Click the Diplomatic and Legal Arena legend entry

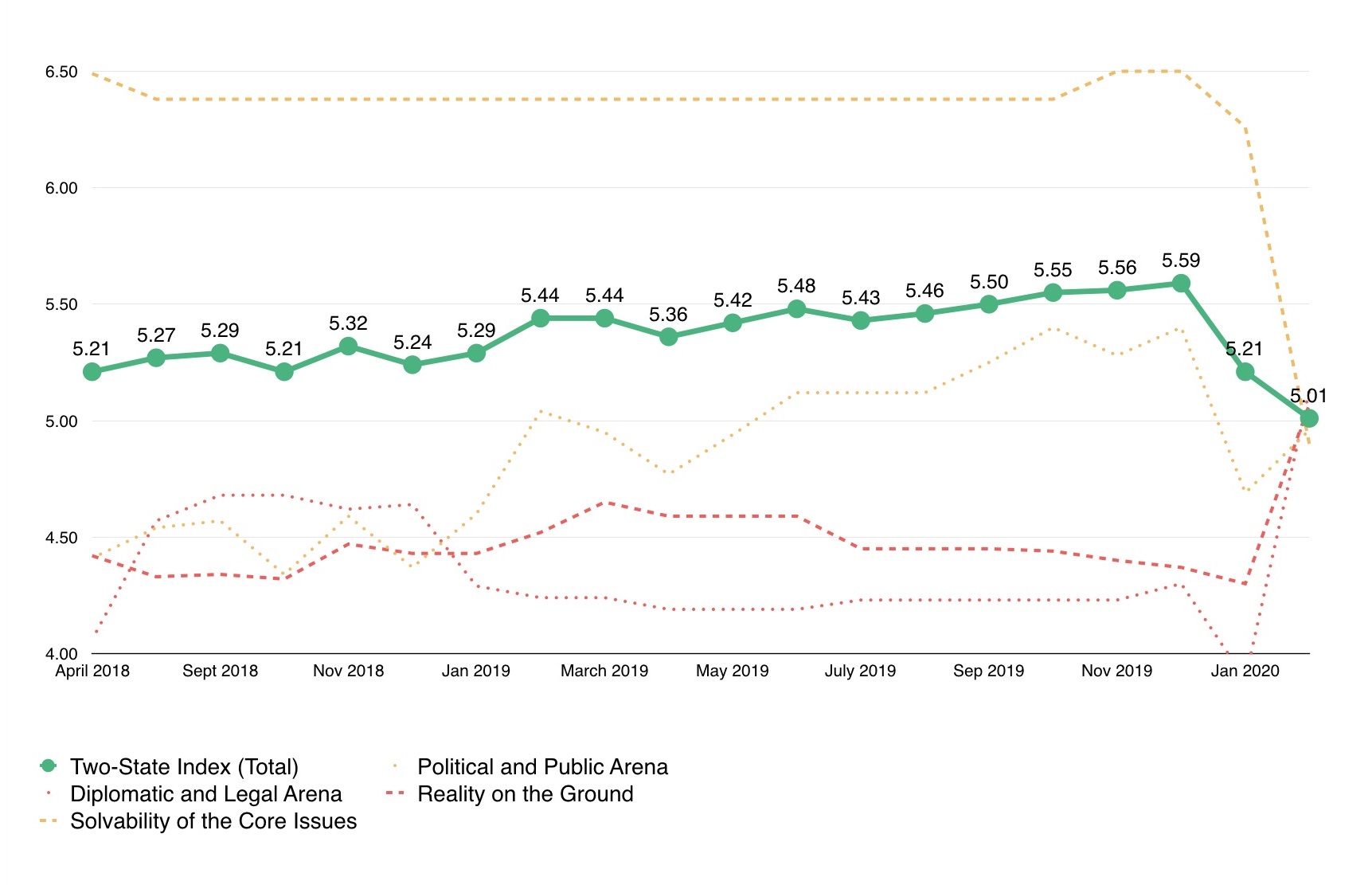(x=191, y=793)
